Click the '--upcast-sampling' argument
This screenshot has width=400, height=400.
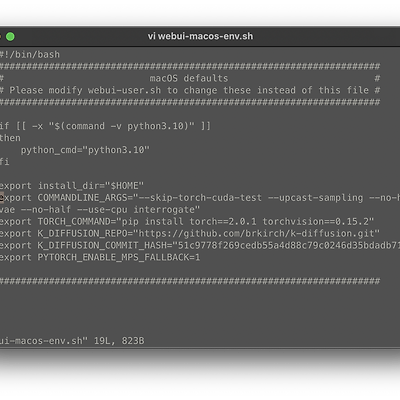pyautogui.click(x=315, y=198)
